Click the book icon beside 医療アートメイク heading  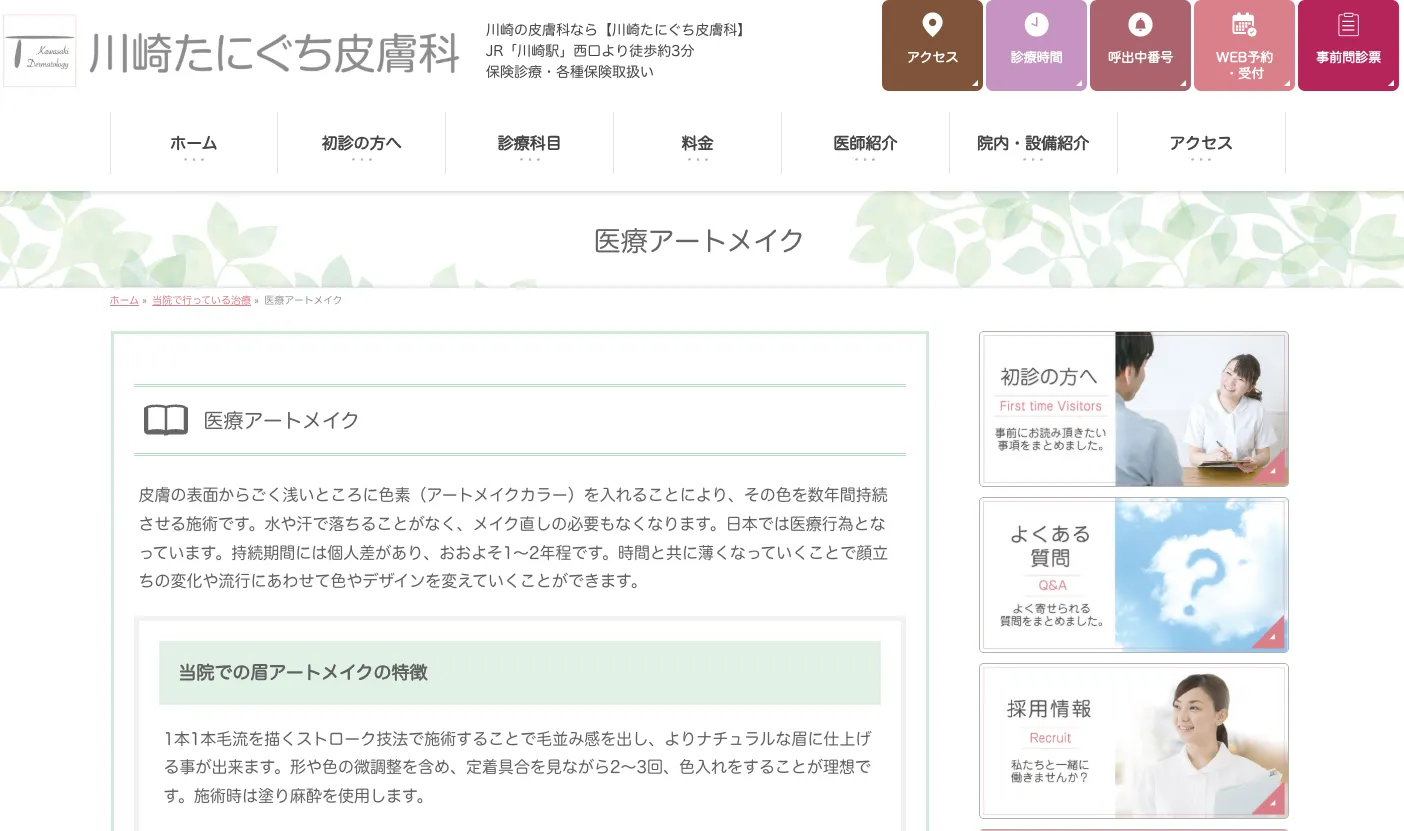pos(166,420)
